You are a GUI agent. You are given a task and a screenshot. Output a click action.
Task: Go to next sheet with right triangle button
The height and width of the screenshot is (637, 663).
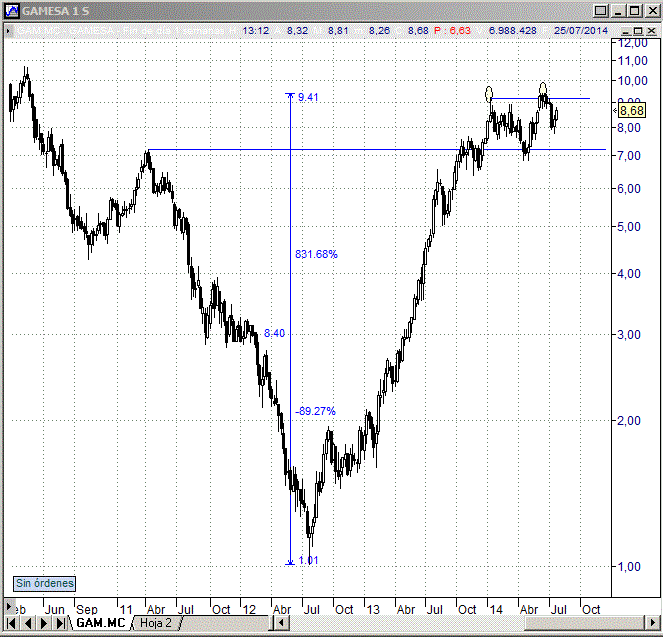point(44,623)
